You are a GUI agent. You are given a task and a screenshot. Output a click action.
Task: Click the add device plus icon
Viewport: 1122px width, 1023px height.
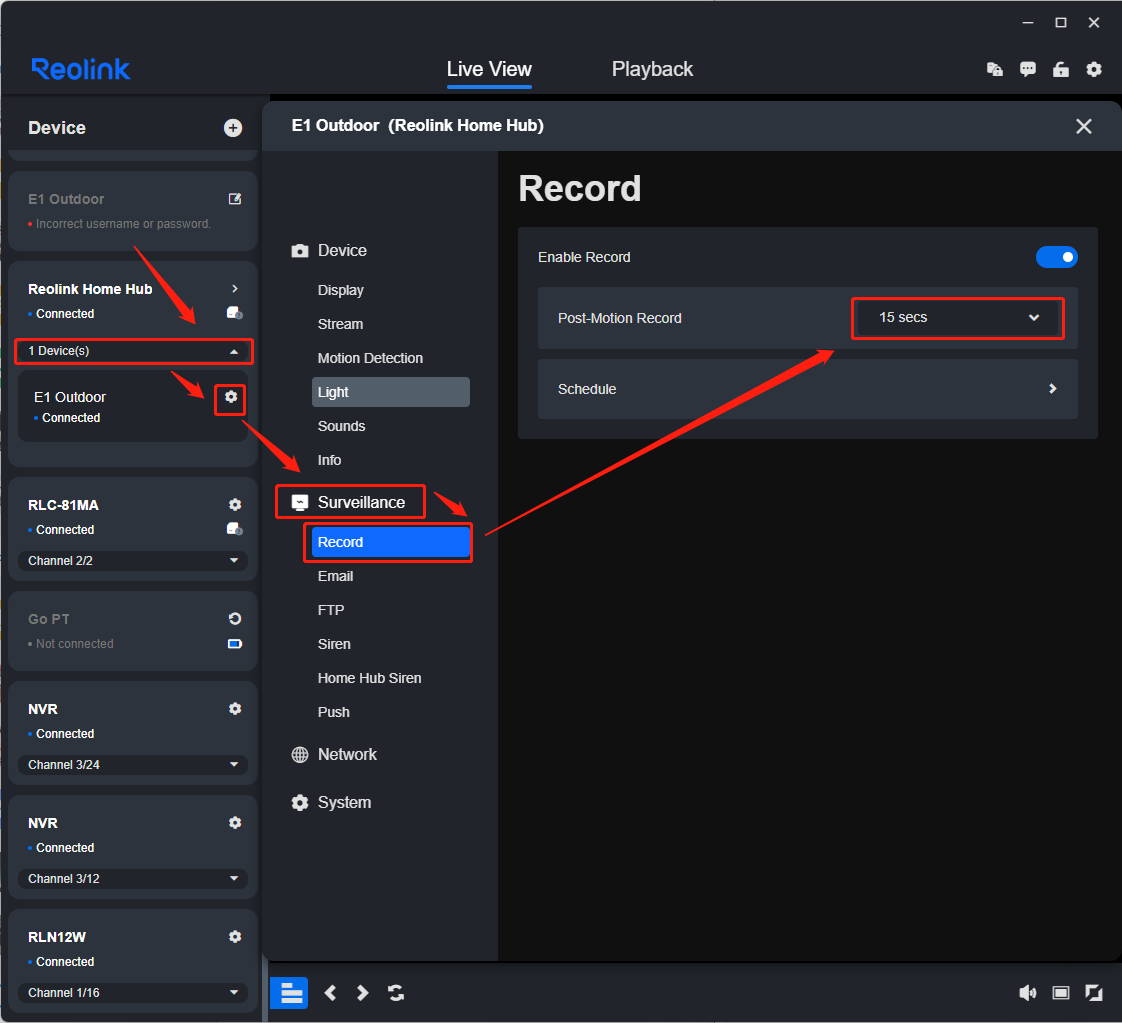click(233, 128)
